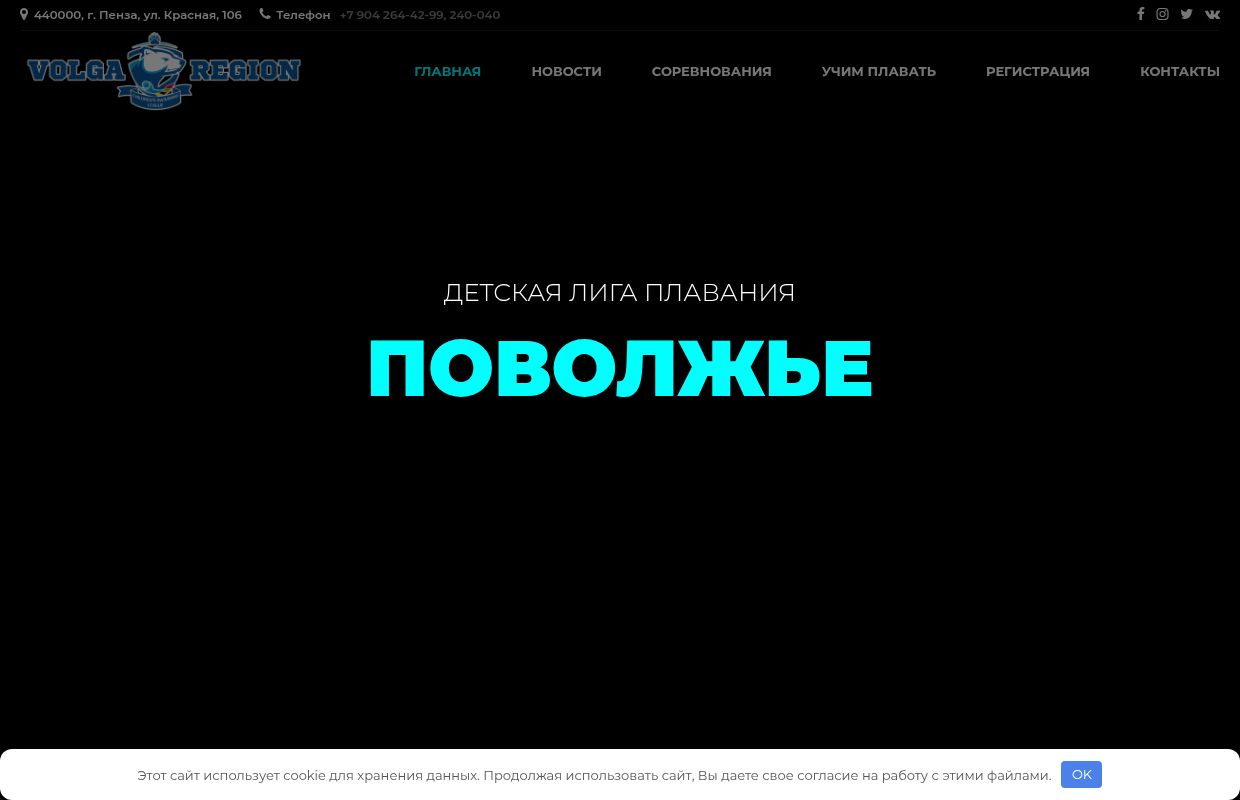Call the number +7 904 264-42-99
The width and height of the screenshot is (1240, 800).
(391, 14)
